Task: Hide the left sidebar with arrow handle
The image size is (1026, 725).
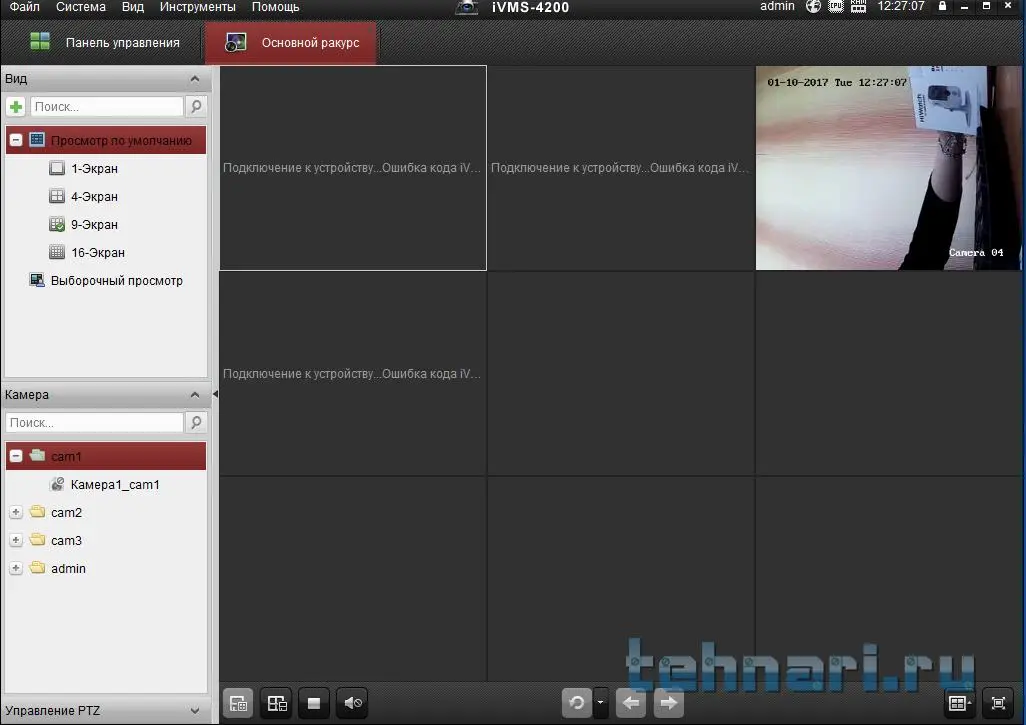Action: coord(215,395)
